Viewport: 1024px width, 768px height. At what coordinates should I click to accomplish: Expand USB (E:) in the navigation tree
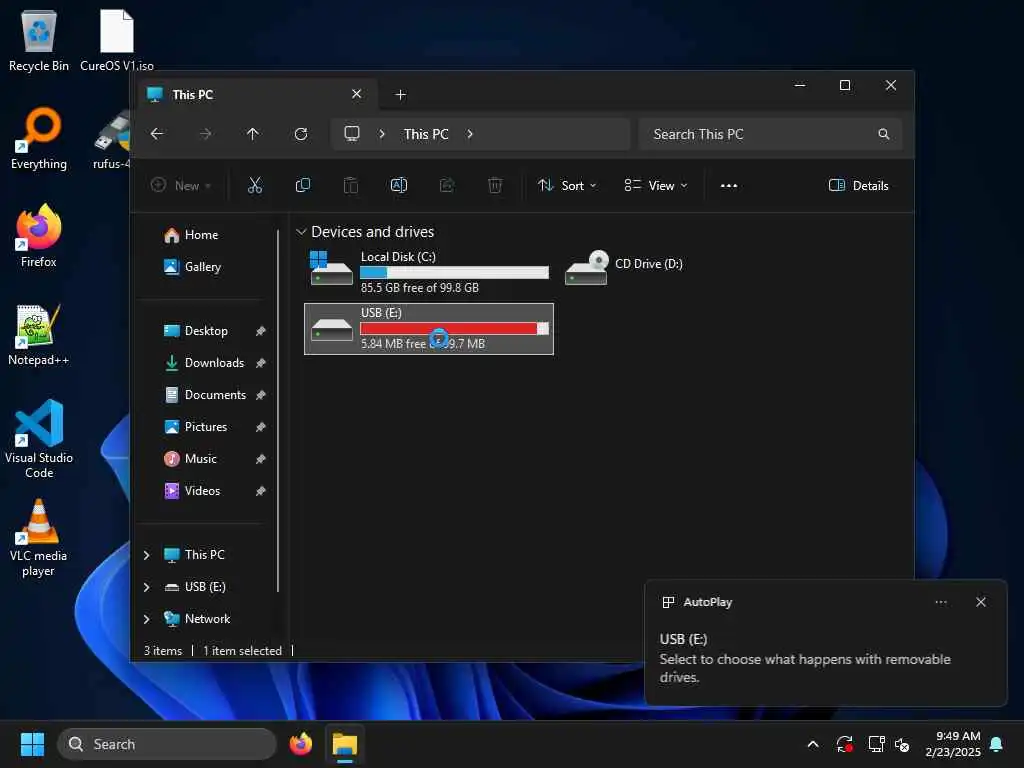(146, 587)
